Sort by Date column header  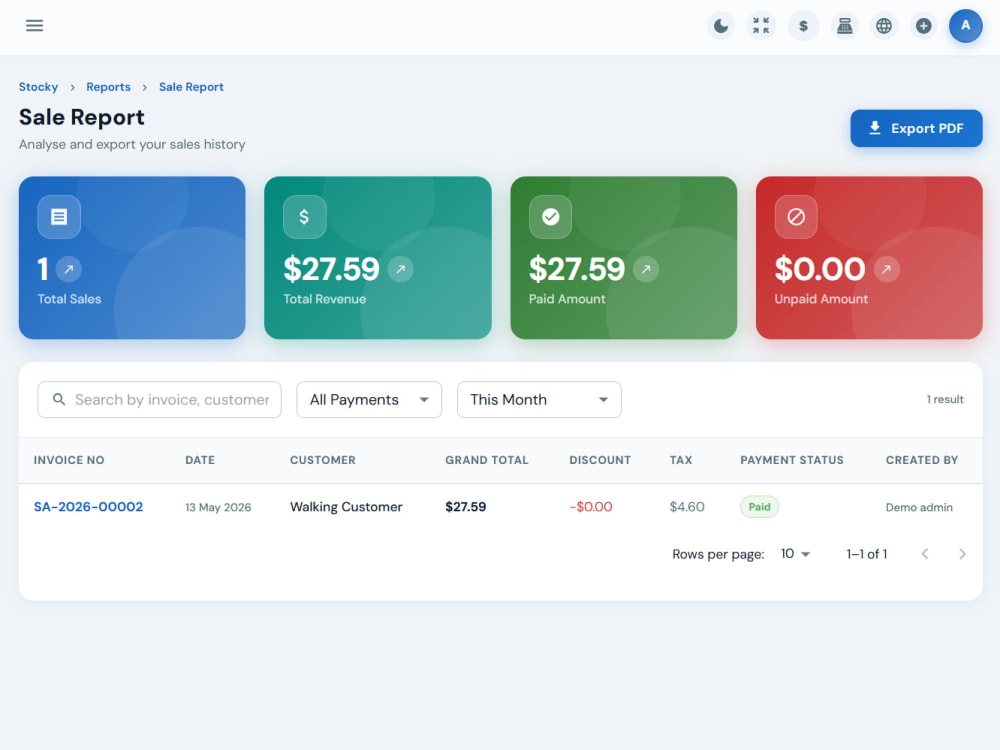(x=200, y=460)
